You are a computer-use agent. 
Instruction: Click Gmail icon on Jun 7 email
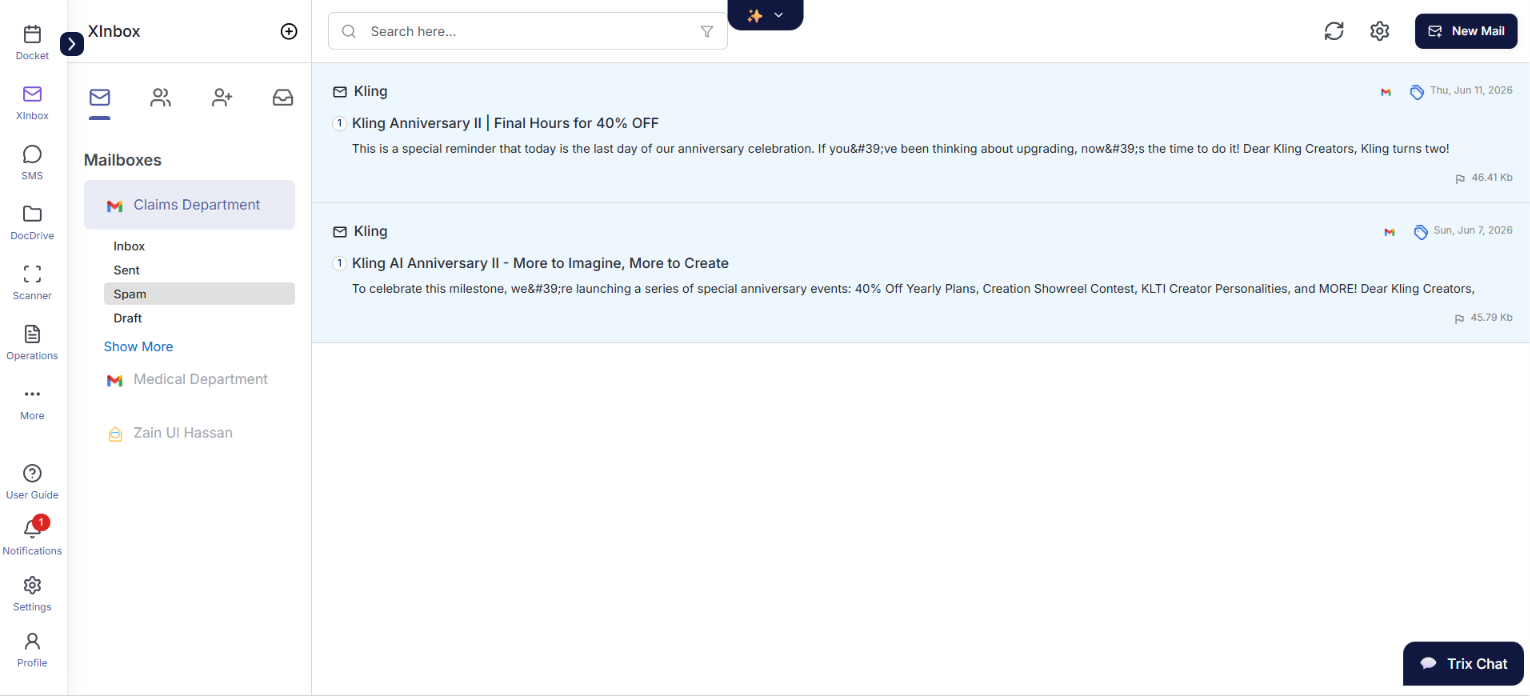(x=1389, y=232)
